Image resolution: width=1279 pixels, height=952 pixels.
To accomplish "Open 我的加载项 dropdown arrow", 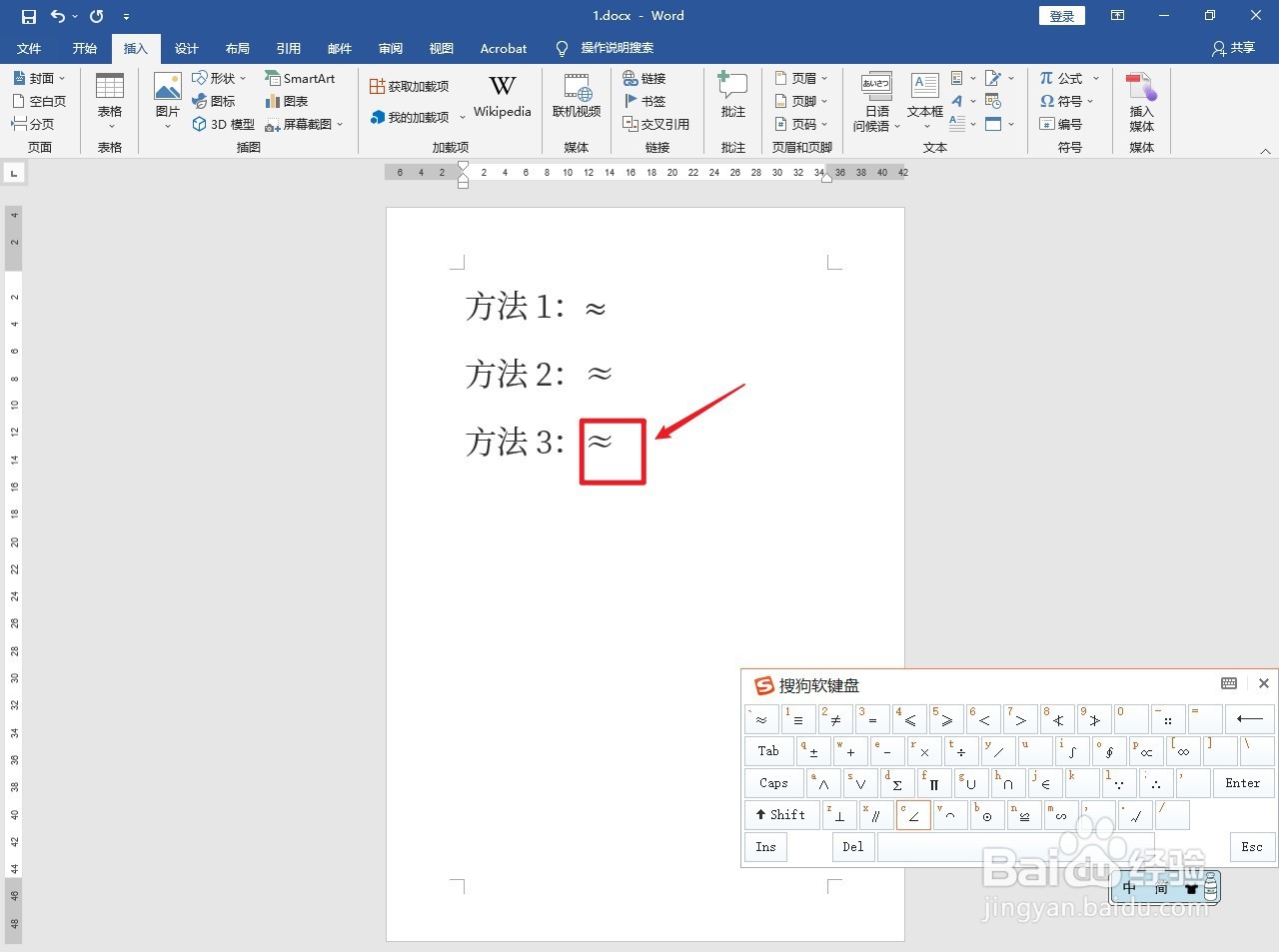I will [463, 118].
